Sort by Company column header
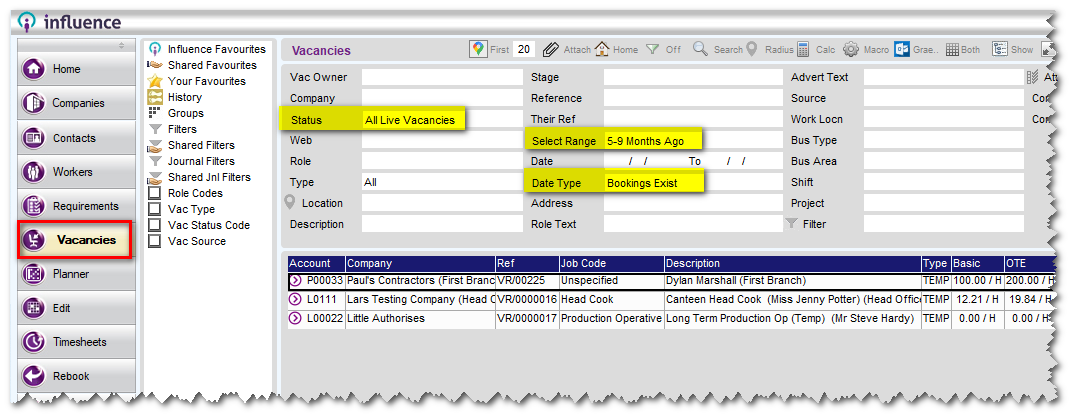This screenshot has height=420, width=1075. [x=420, y=263]
